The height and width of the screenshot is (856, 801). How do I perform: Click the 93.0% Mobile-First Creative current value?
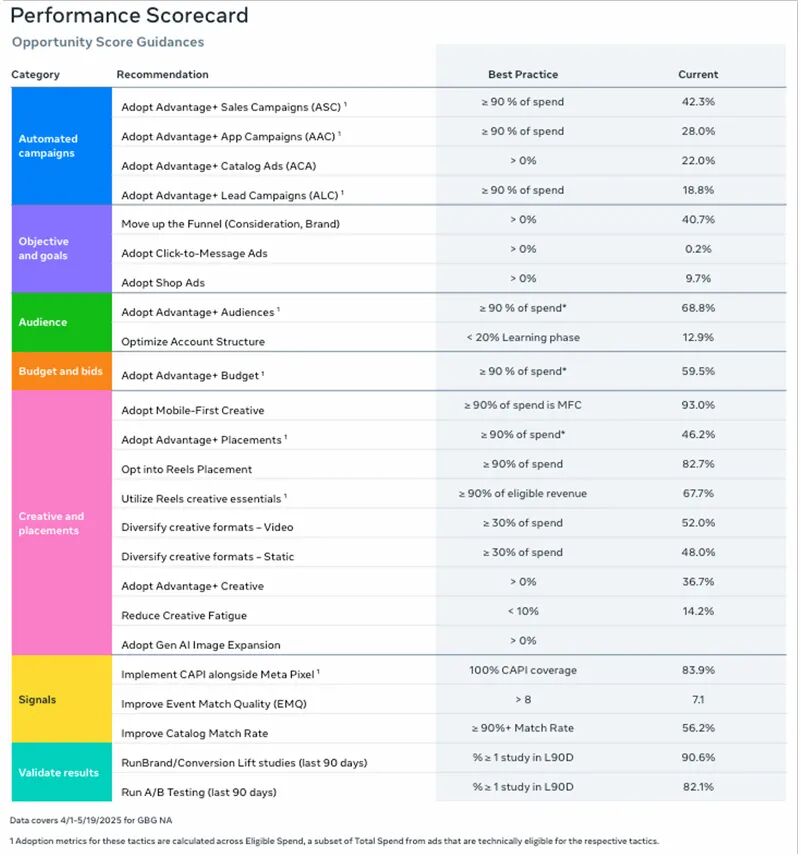point(697,405)
